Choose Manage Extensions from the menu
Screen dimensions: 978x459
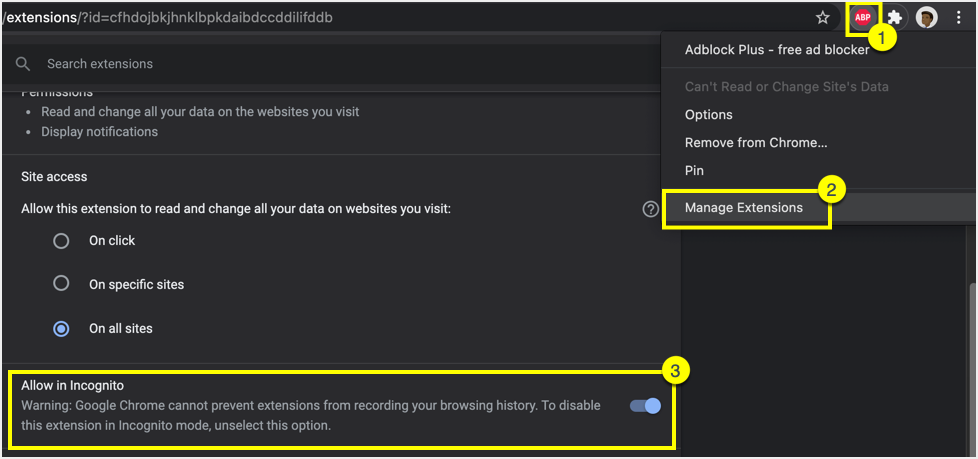744,208
